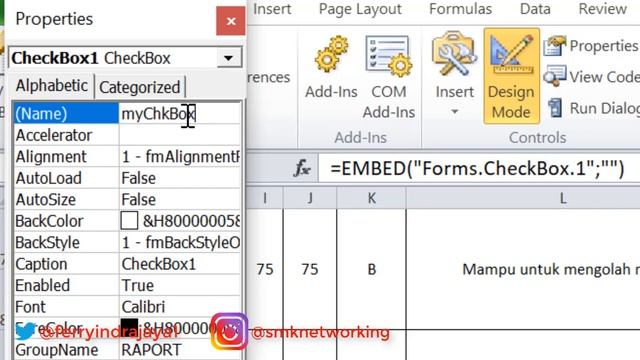Open the Insert ribbon tab

[x=272, y=9]
